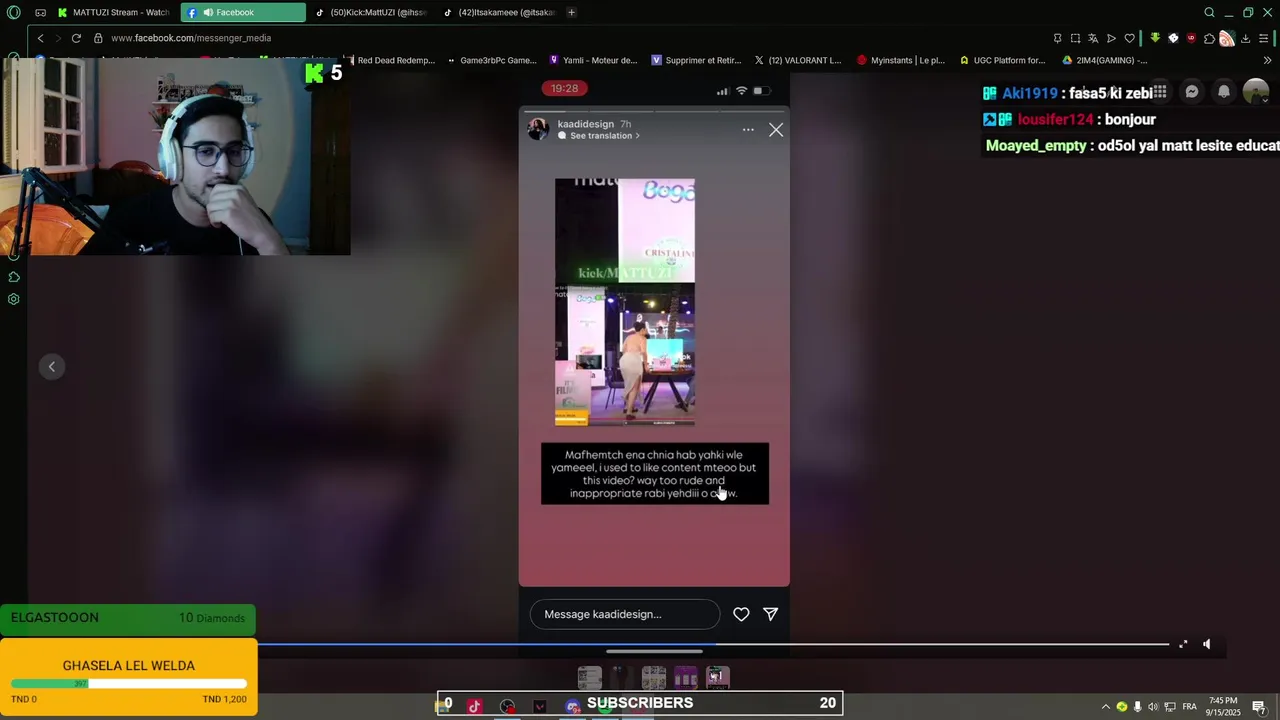Screen dimensions: 1280x720
Task: Take a snapshot with the capture icon
Action: pyautogui.click(x=1075, y=38)
